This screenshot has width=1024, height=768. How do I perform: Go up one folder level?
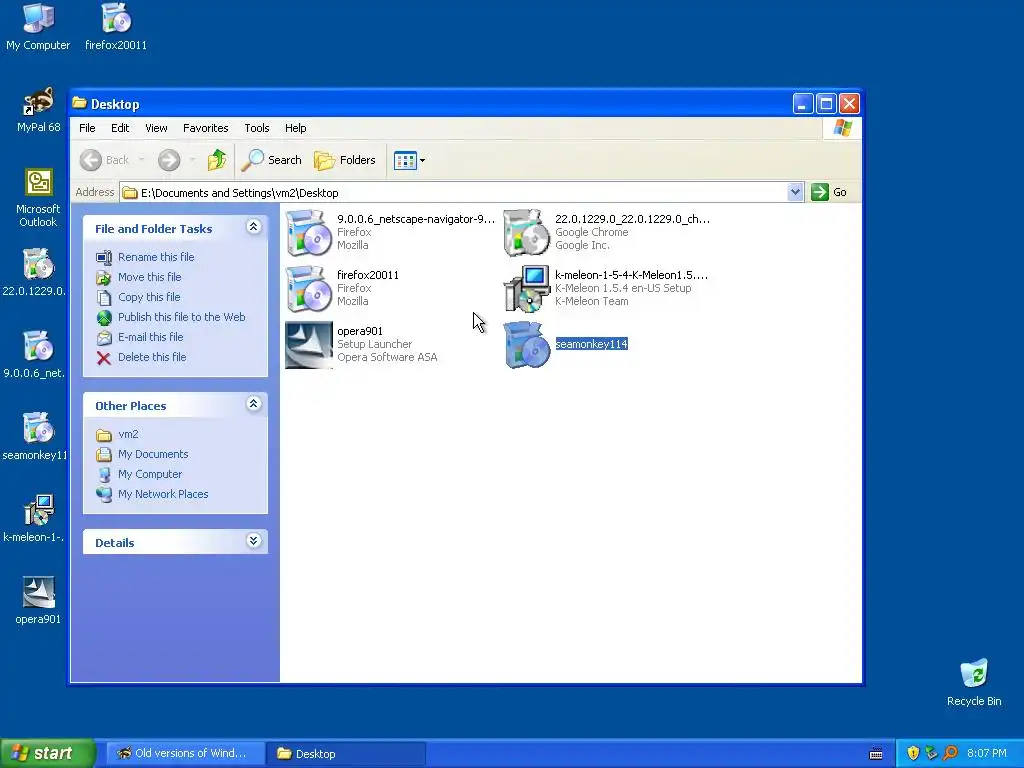pos(217,160)
